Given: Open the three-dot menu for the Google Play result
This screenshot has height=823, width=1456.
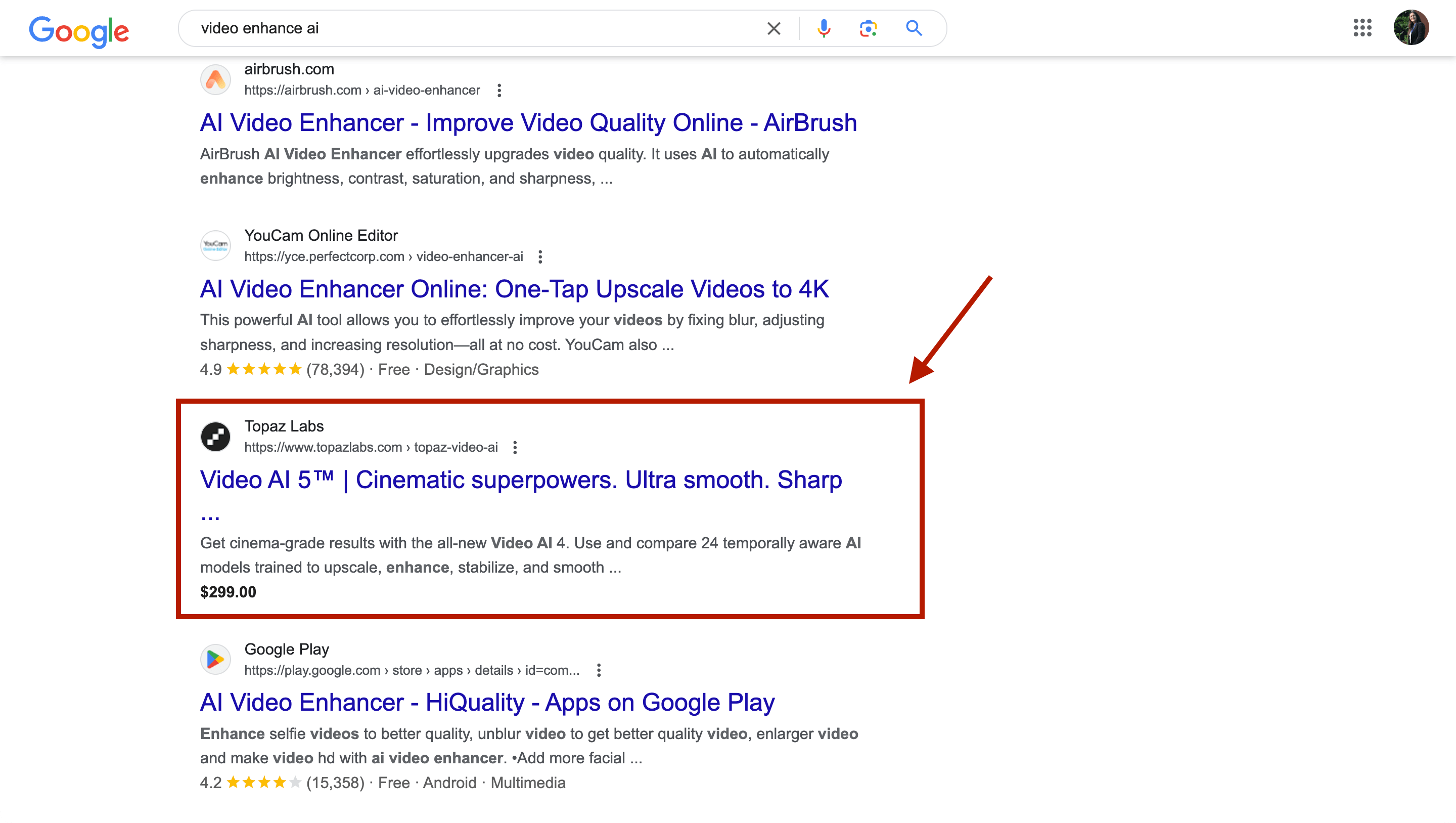Looking at the screenshot, I should pos(599,670).
